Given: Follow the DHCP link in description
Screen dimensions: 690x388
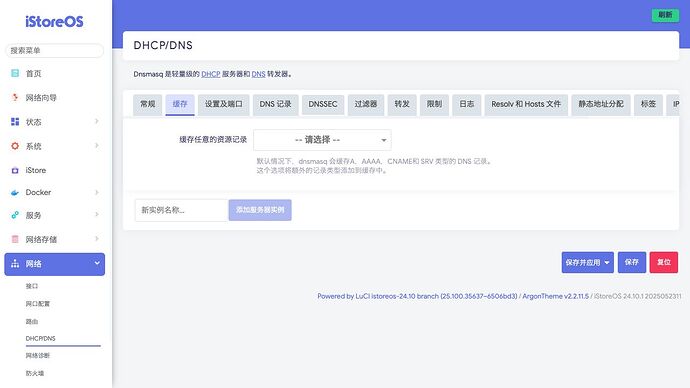Looking at the screenshot, I should click(210, 74).
